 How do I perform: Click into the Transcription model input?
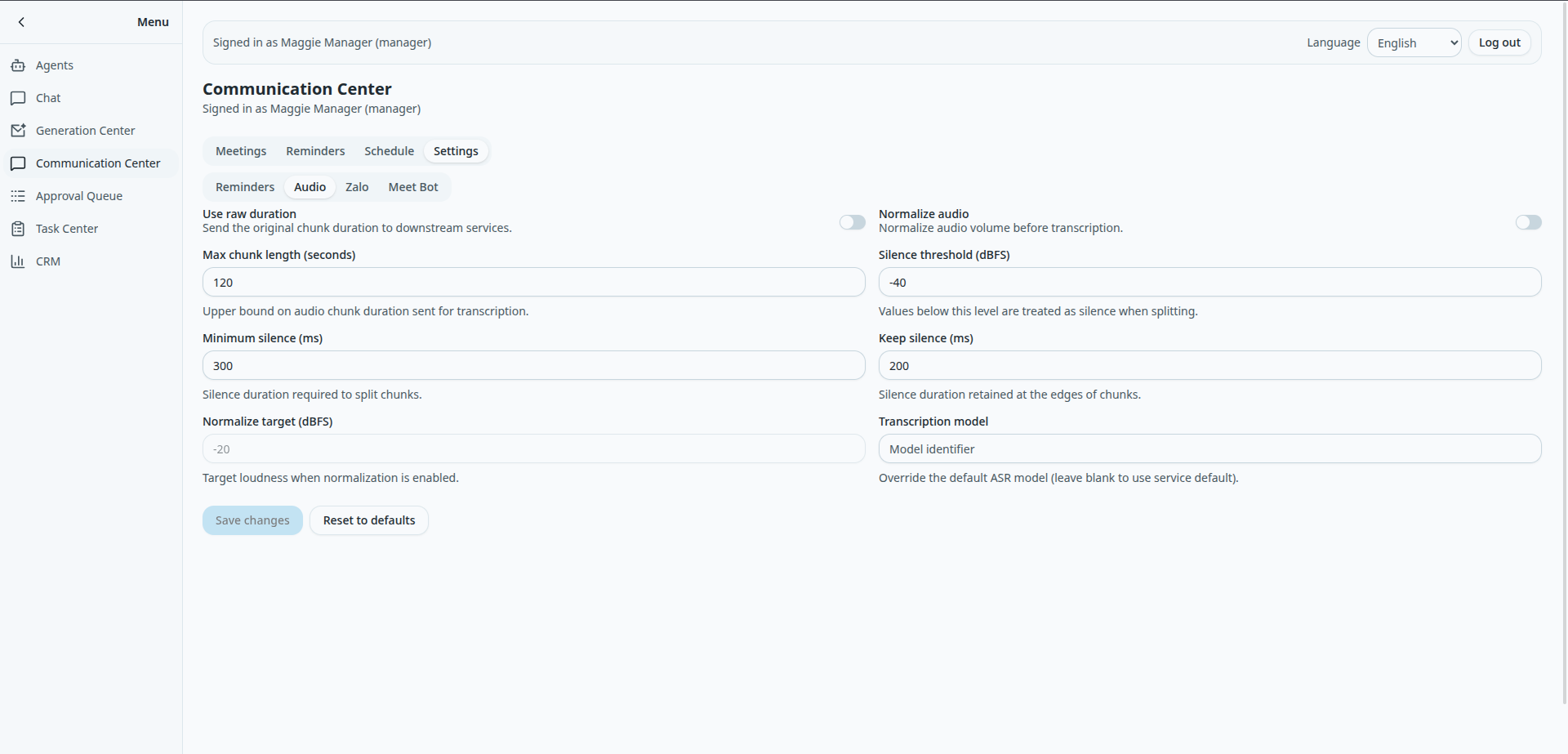[1209, 449]
